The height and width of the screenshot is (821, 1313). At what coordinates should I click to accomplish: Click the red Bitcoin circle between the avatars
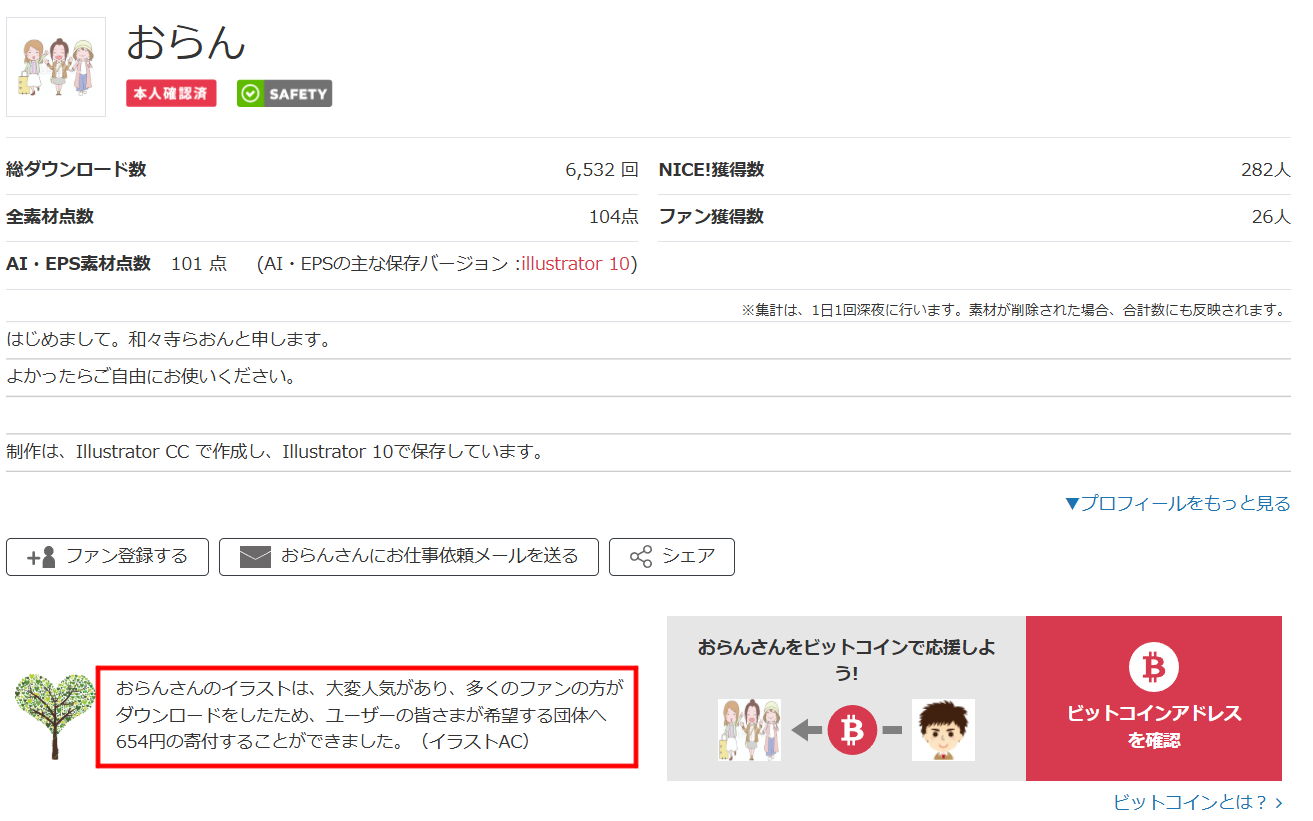852,730
